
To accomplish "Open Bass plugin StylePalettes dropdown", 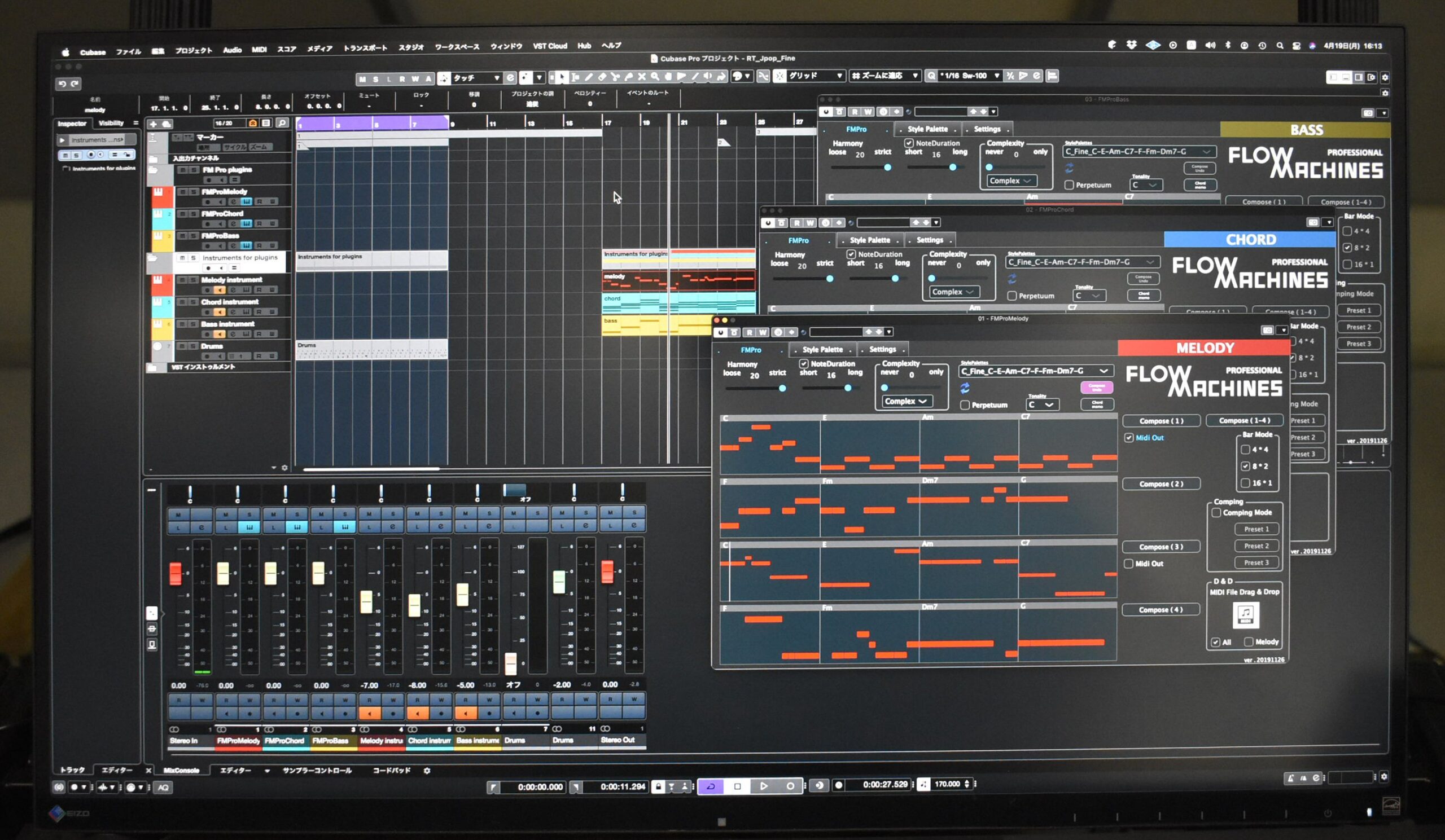I will click(x=1139, y=151).
